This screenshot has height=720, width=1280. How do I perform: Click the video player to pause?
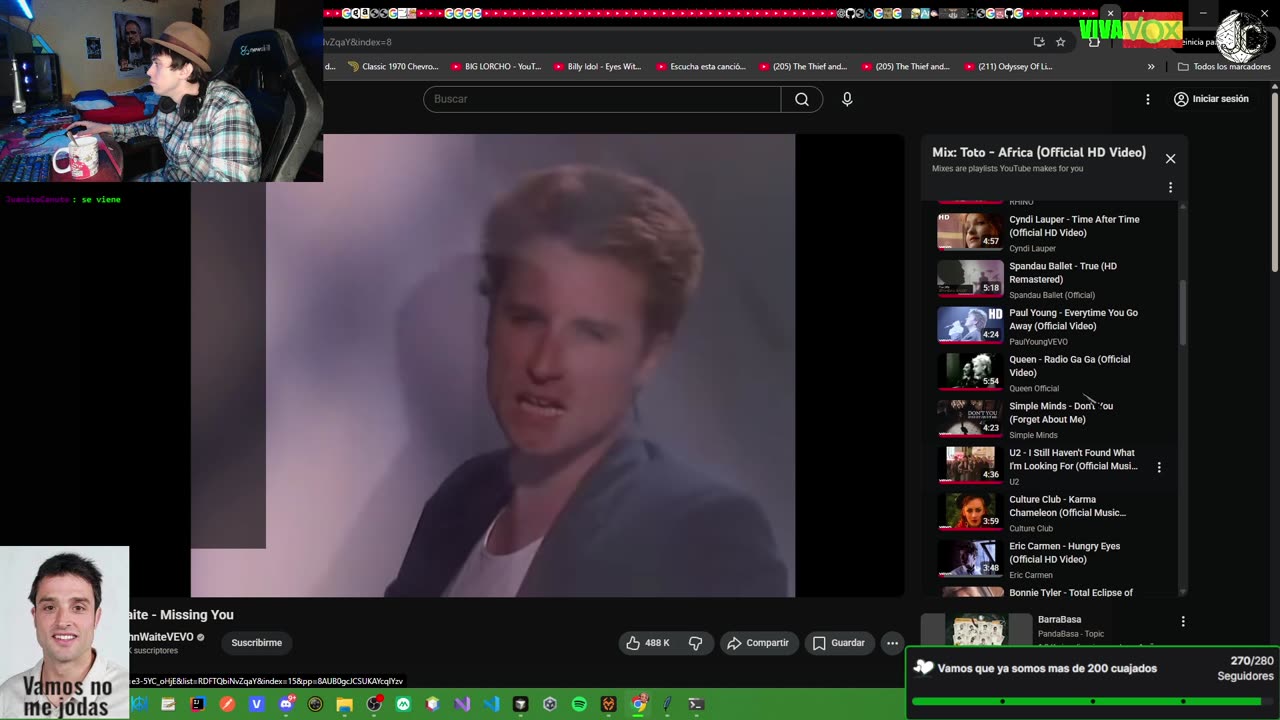pos(547,365)
